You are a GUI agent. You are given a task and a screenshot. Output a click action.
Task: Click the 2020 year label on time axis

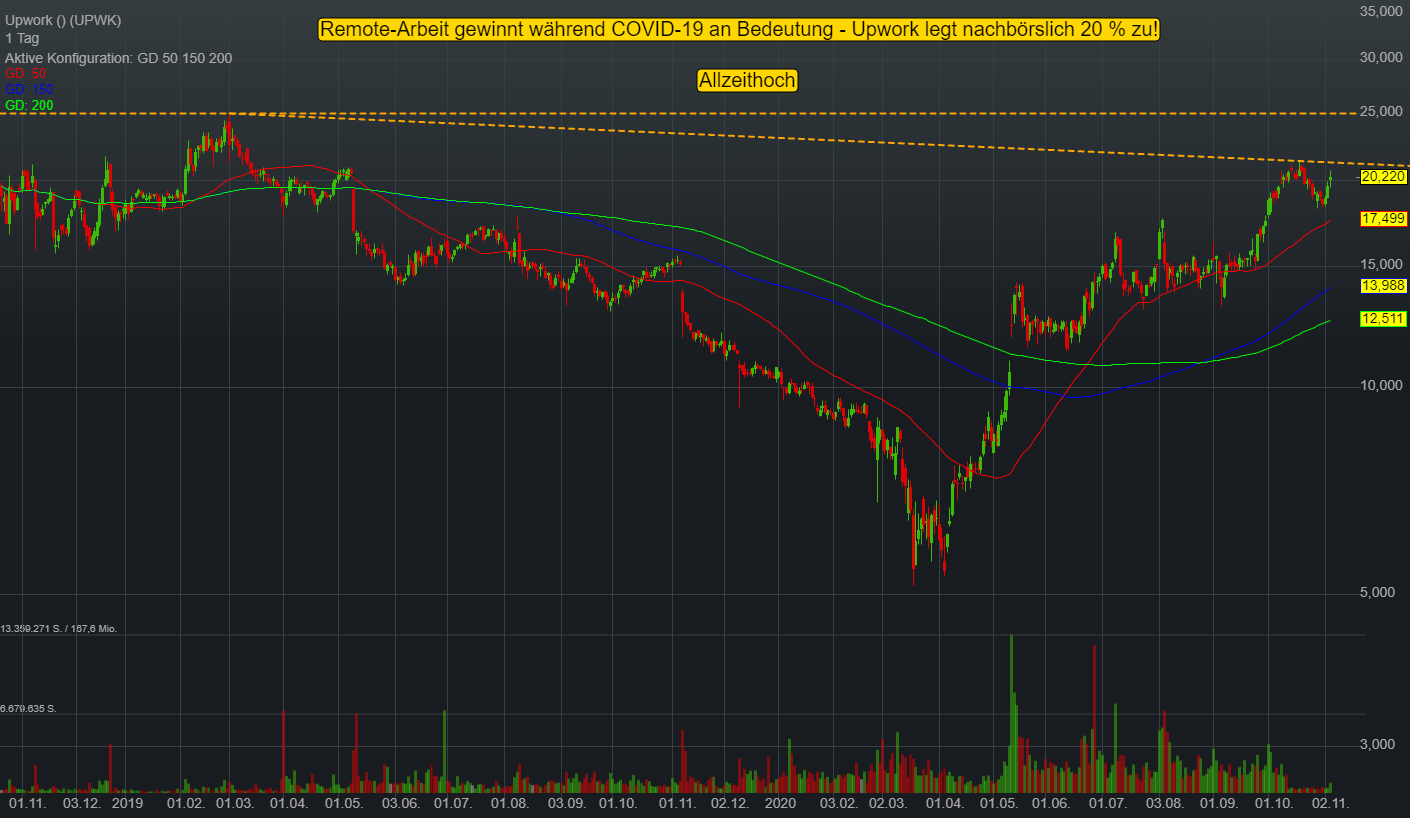pos(779,803)
